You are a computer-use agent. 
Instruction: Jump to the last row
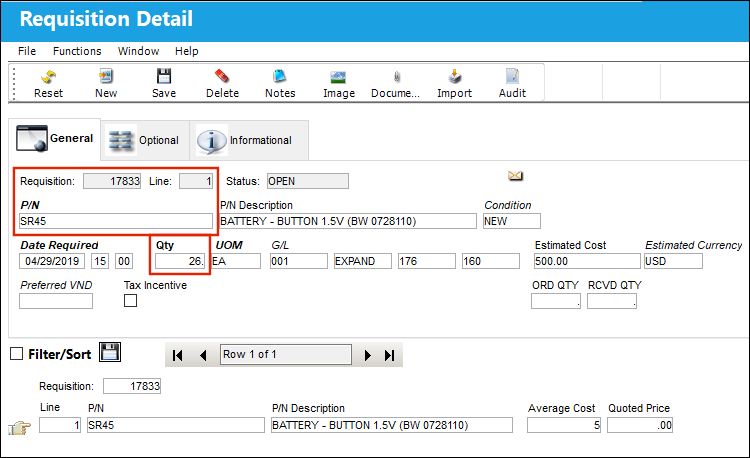[389, 355]
